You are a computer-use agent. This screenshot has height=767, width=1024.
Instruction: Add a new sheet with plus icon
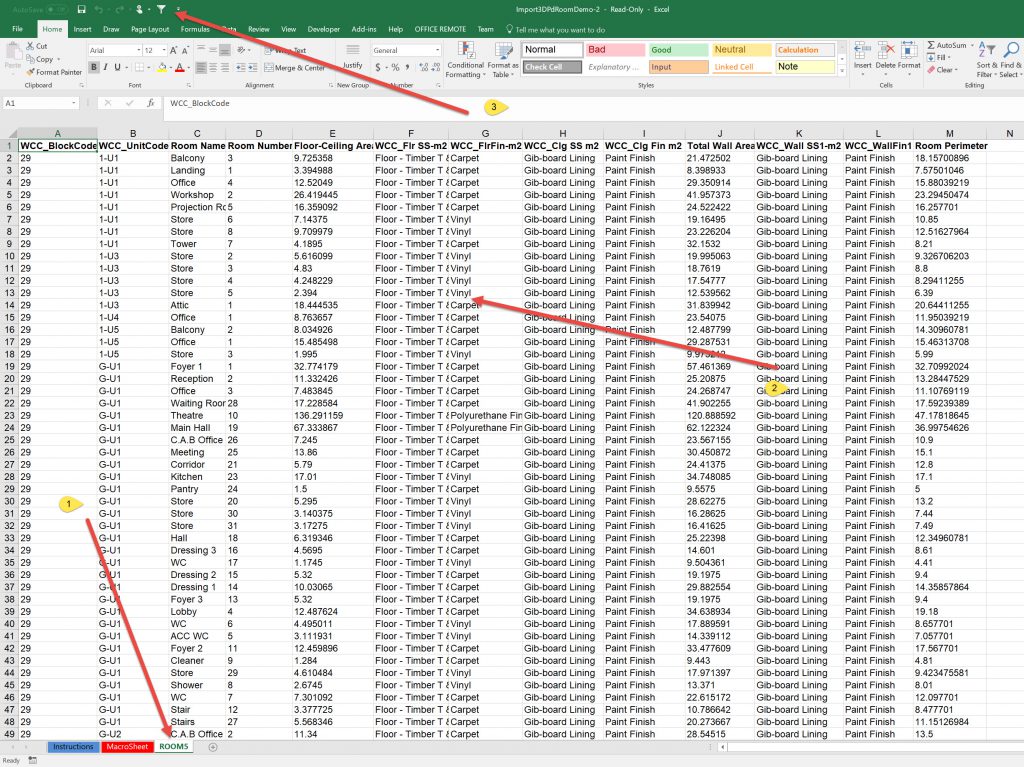pos(212,747)
